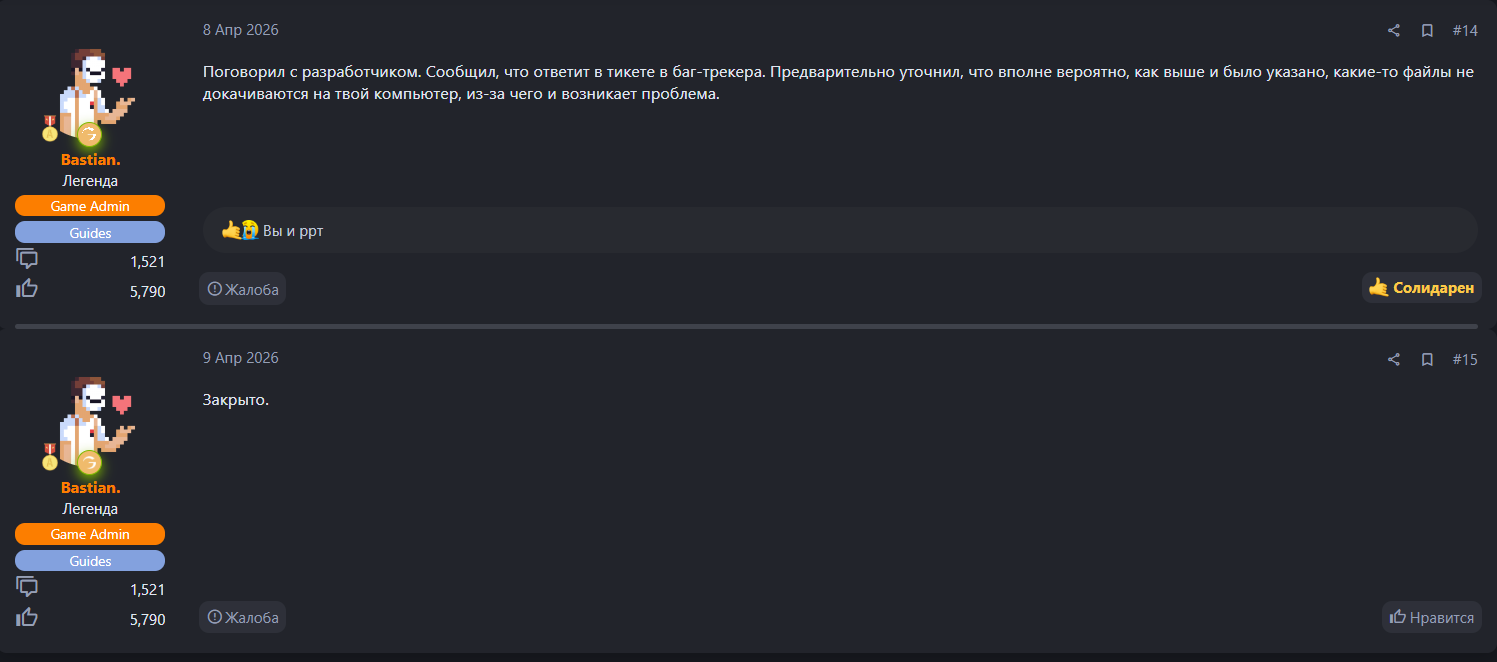
Task: Like post #15 with Нравится button
Action: [x=1431, y=617]
